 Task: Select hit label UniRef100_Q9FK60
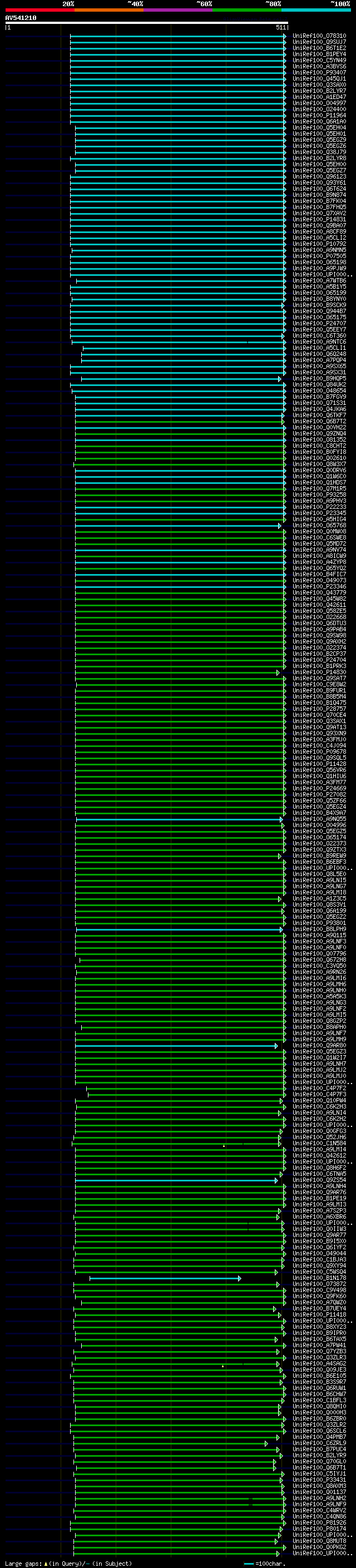click(x=319, y=1296)
